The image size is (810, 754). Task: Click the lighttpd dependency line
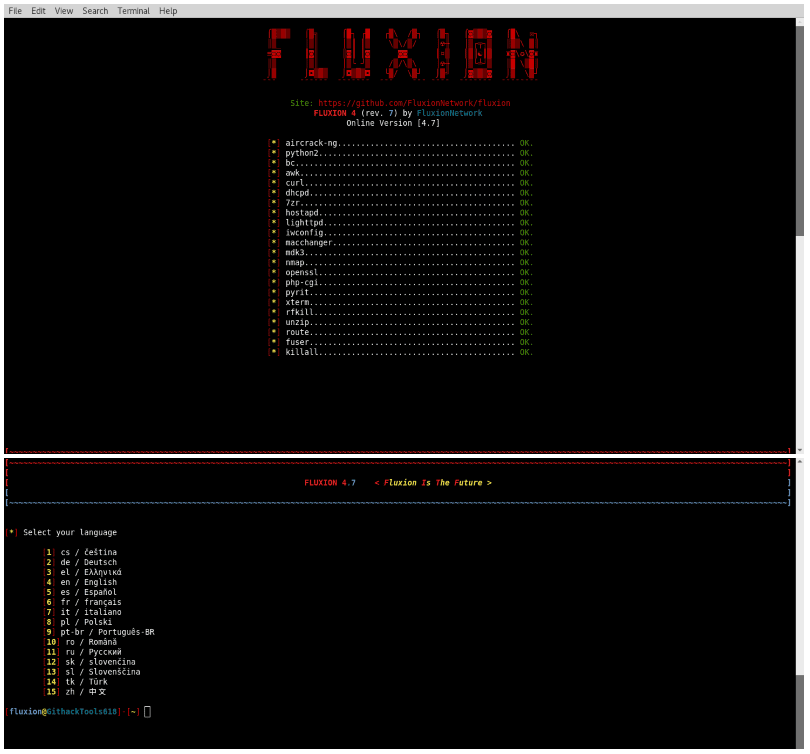[400, 223]
